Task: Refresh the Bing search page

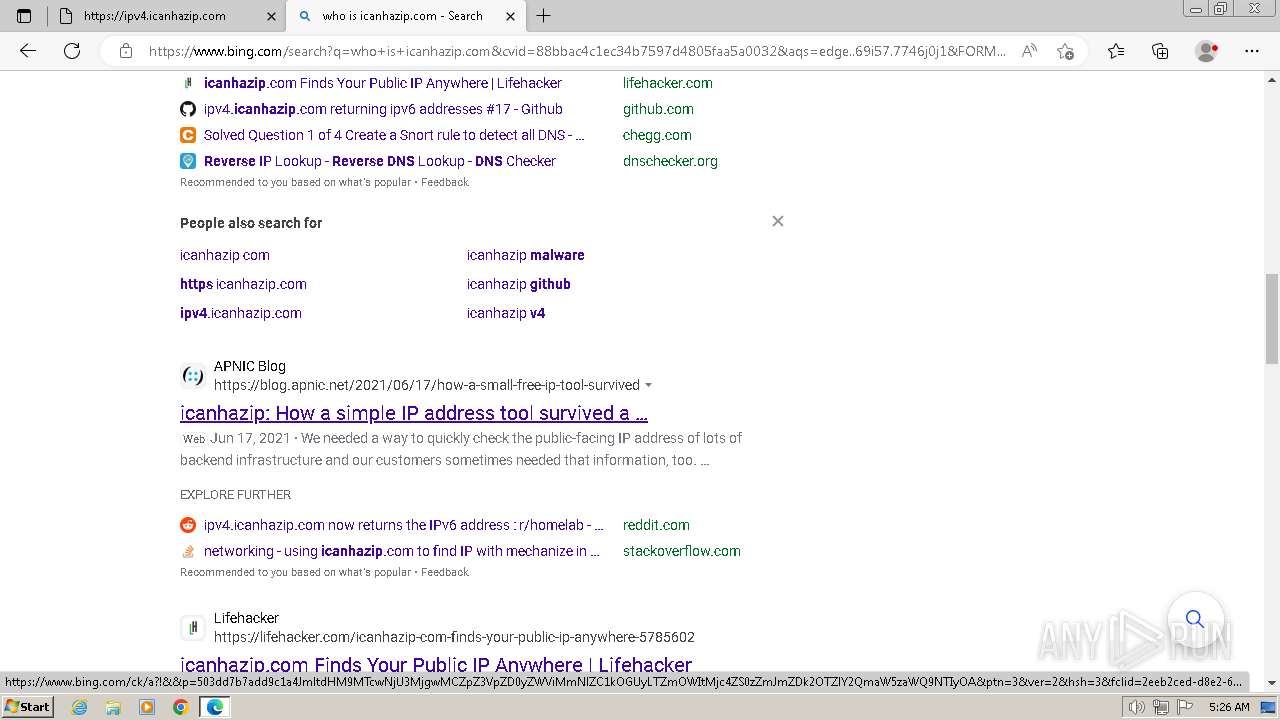Action: (x=72, y=51)
